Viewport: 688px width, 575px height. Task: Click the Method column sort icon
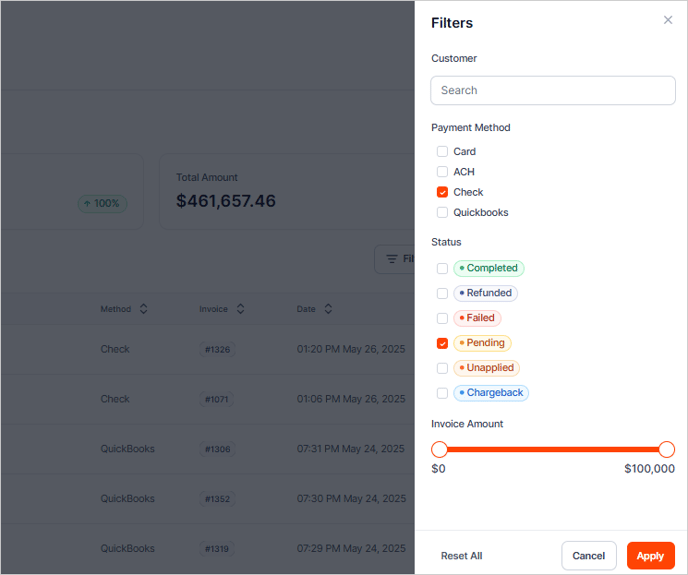143,309
